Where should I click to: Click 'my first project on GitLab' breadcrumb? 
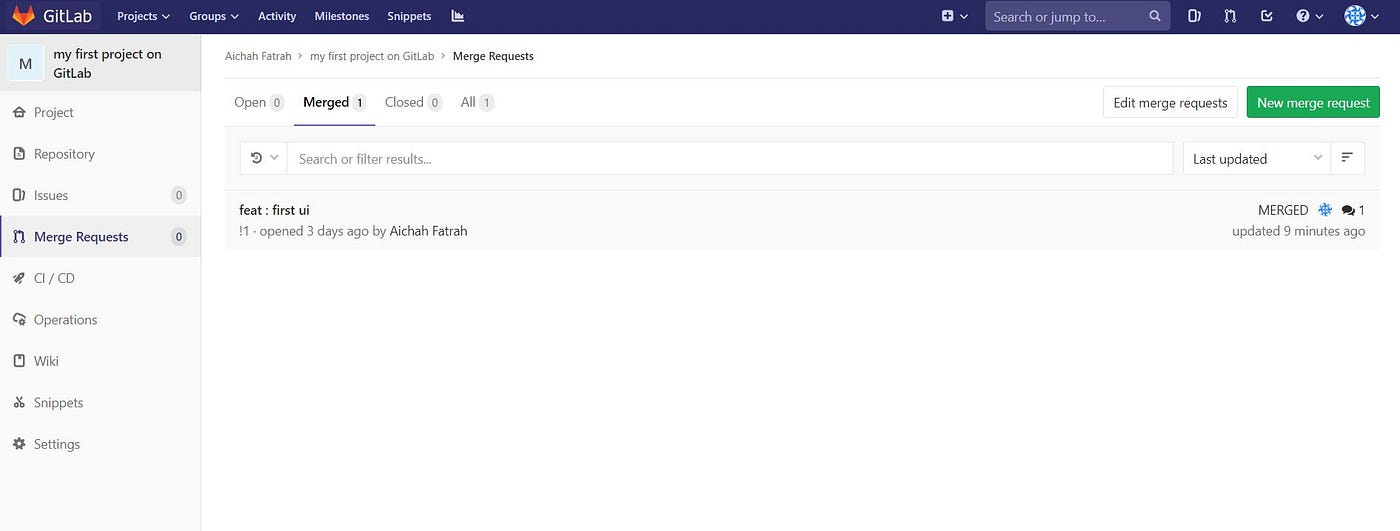[x=372, y=56]
